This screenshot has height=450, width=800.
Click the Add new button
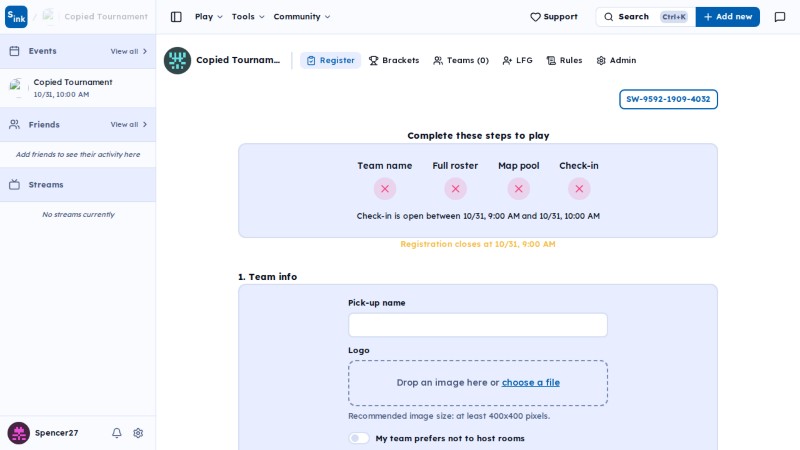tap(728, 17)
